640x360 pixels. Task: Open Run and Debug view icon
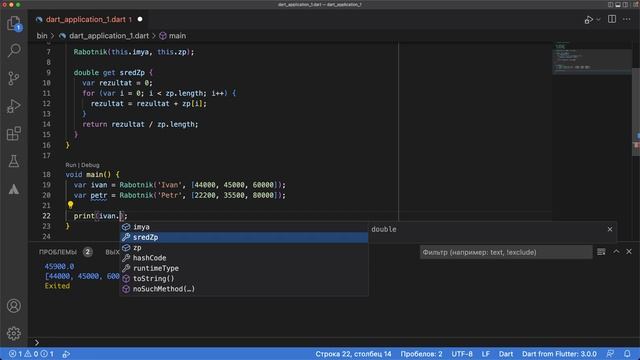pyautogui.click(x=14, y=106)
